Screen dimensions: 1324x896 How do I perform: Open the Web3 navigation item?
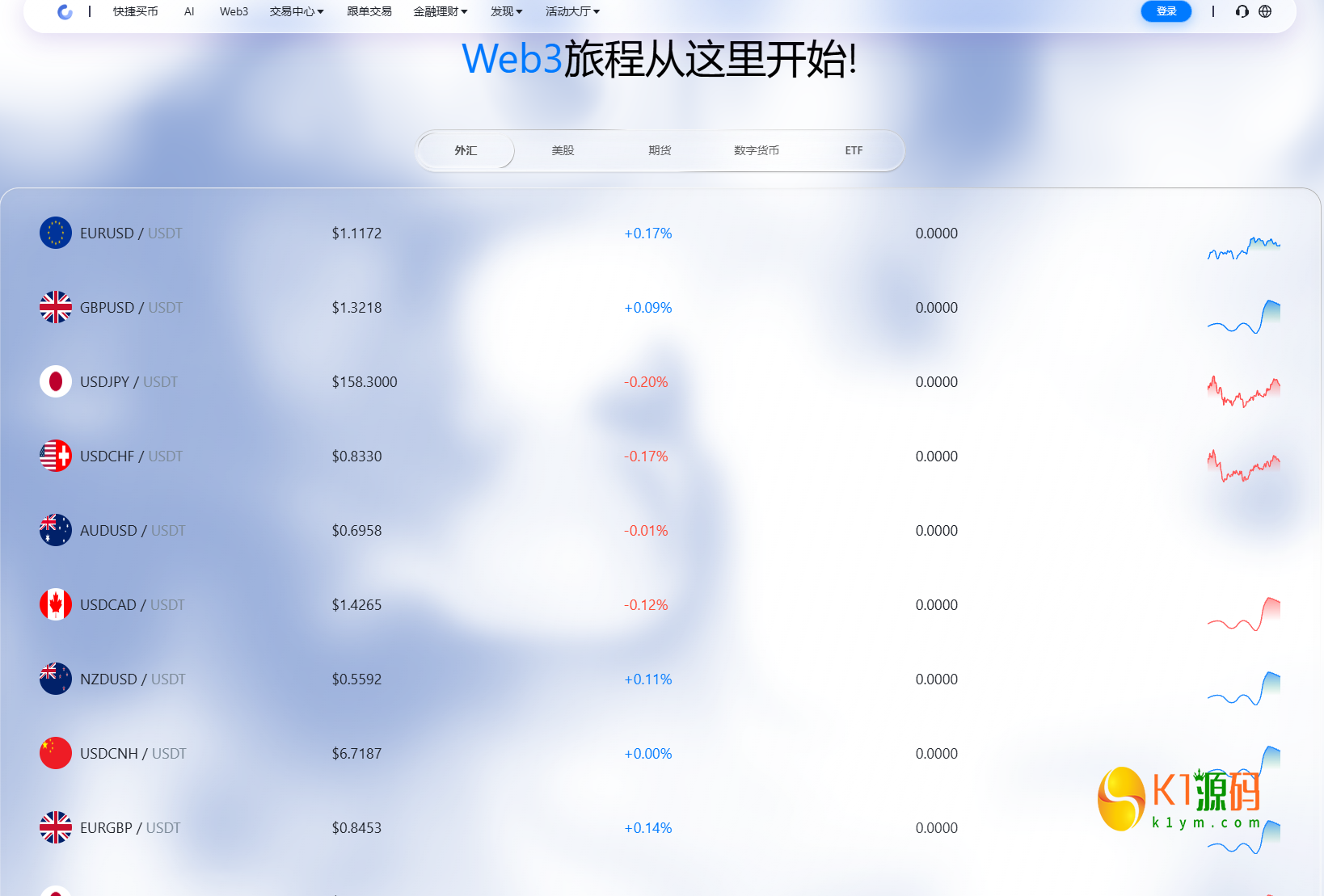234,11
